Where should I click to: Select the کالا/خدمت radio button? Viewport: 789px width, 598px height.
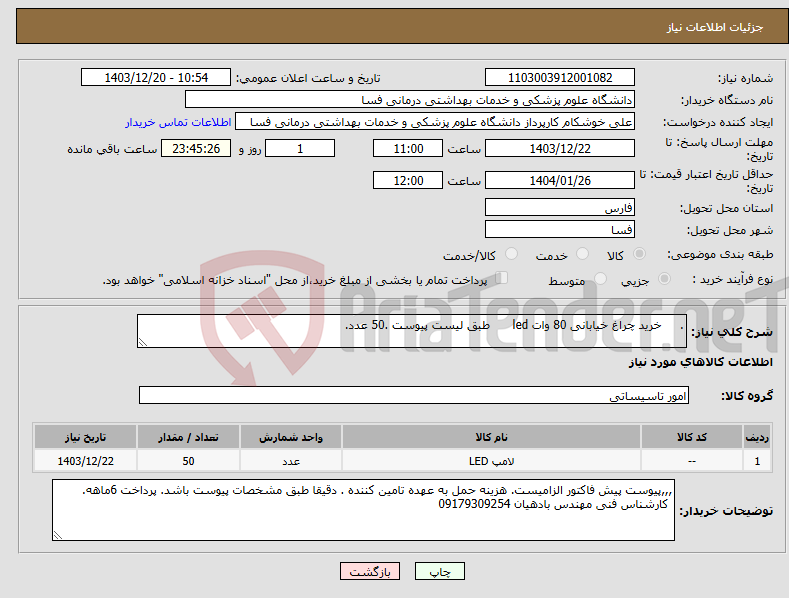pyautogui.click(x=511, y=254)
